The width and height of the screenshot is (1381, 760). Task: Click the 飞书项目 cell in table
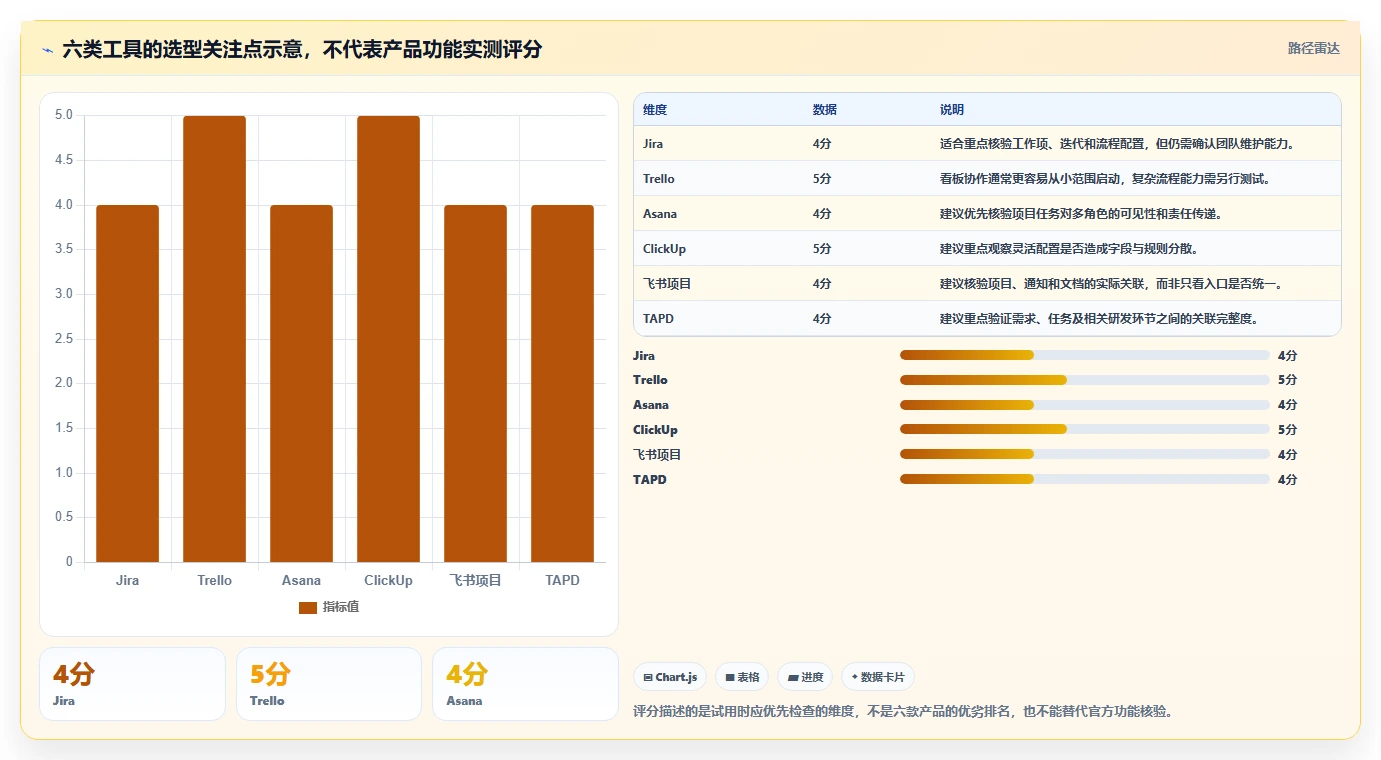667,284
